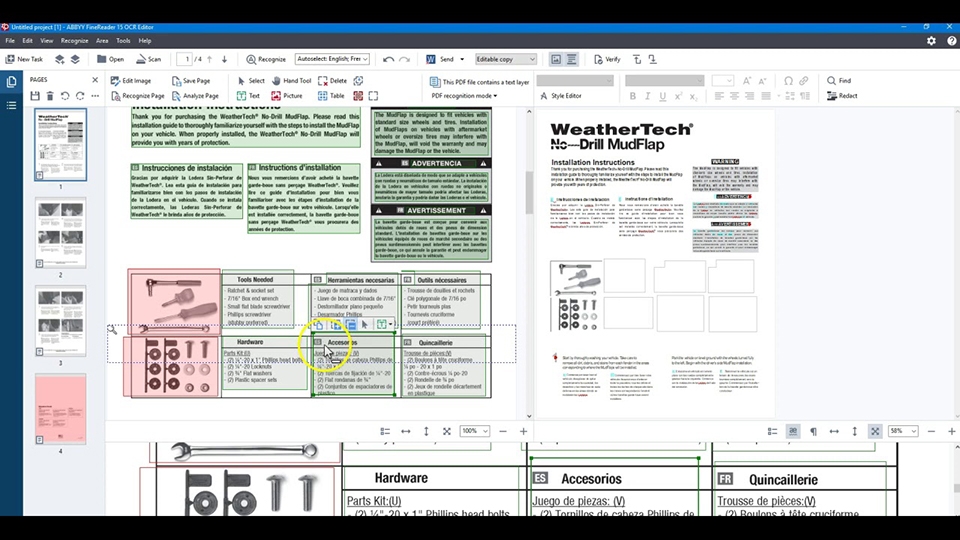The height and width of the screenshot is (540, 960).
Task: Open the Area menu
Action: 102,41
